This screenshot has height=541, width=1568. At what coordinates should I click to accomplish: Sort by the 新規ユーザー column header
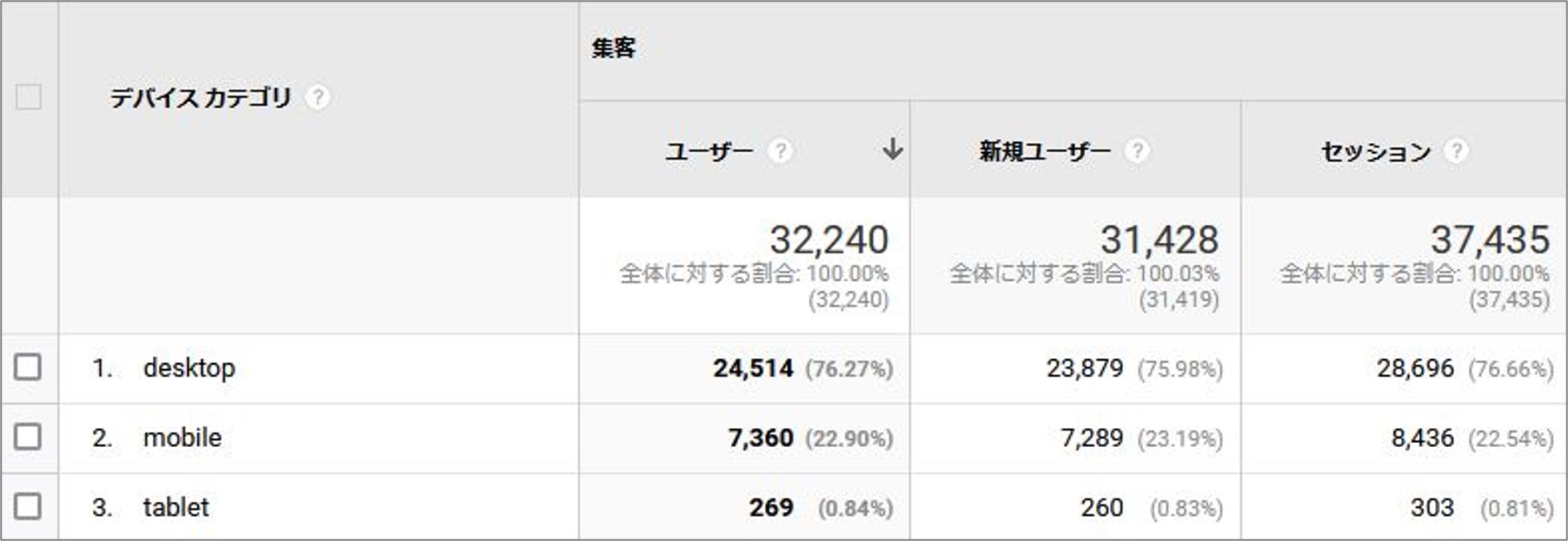(1044, 151)
